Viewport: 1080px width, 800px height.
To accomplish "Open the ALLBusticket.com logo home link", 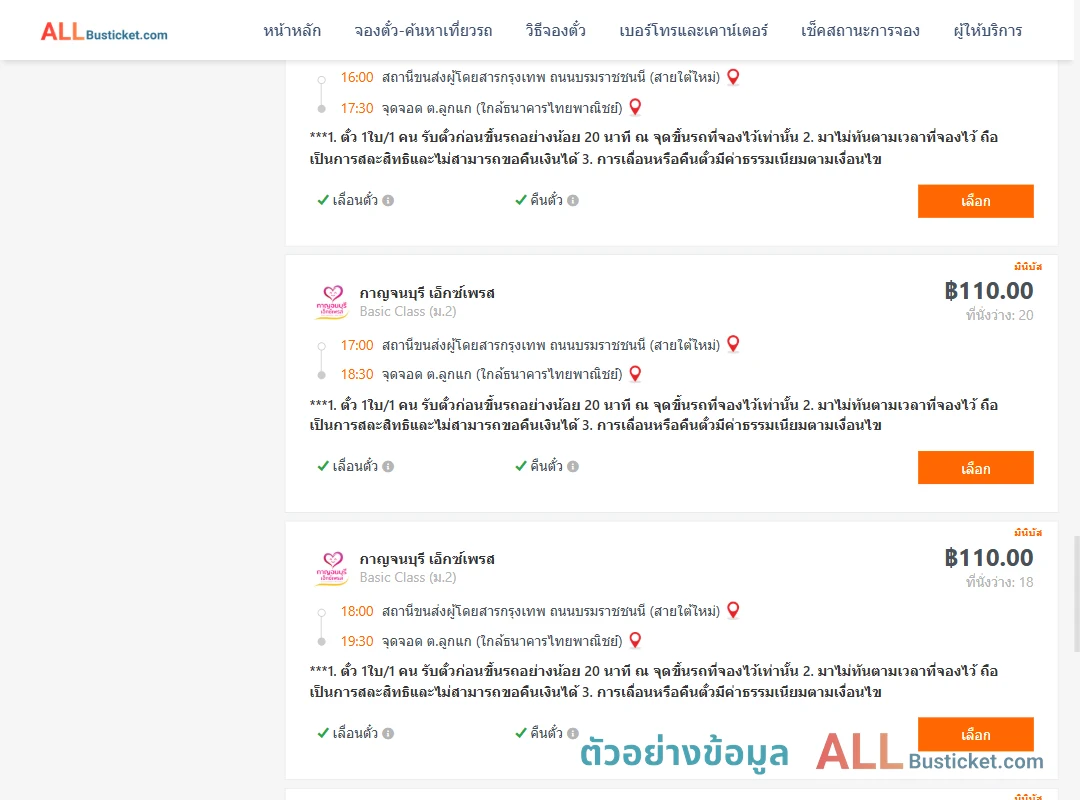I will (x=104, y=32).
